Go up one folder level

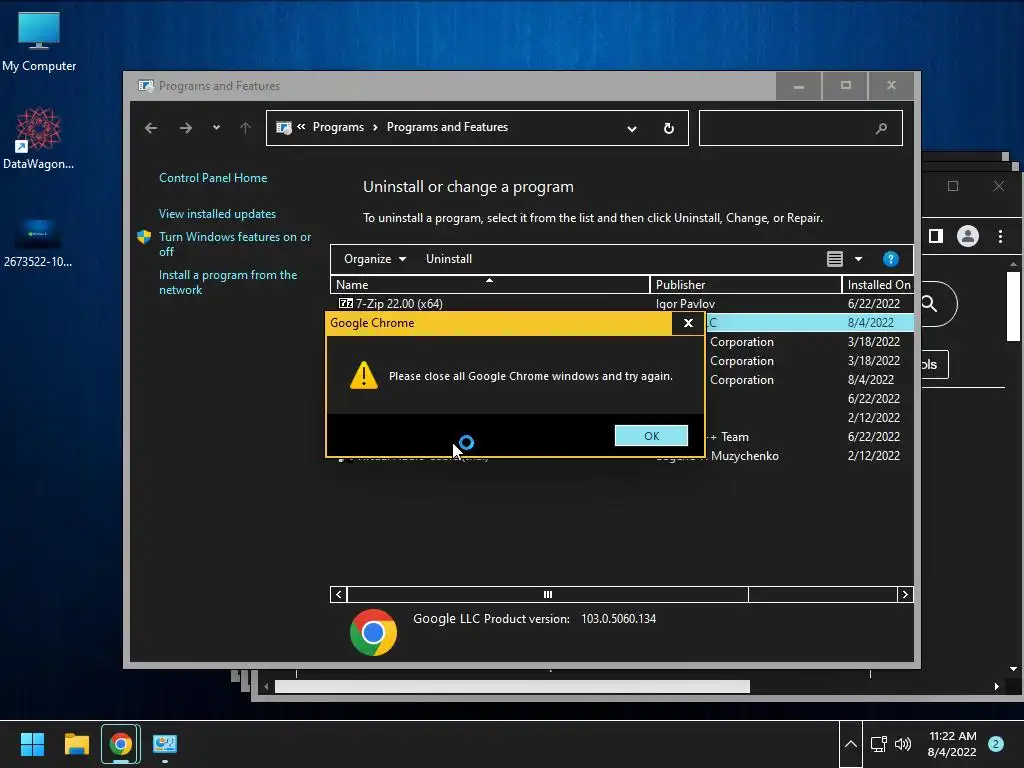[245, 128]
